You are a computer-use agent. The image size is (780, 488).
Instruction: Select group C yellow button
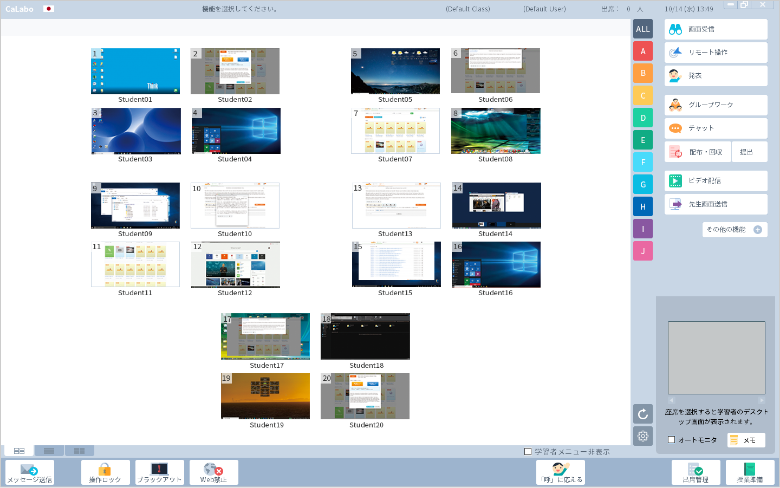pos(643,96)
